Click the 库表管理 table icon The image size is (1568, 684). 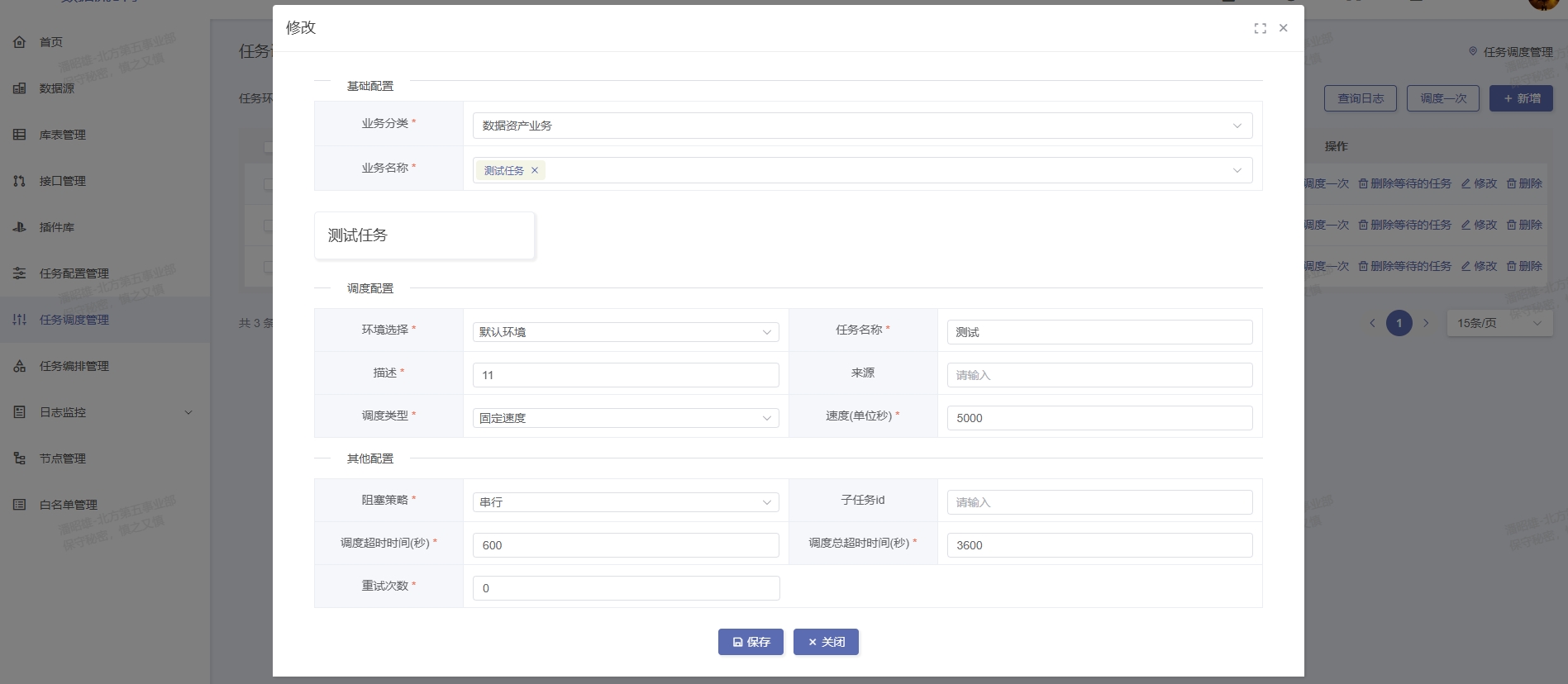[20, 135]
